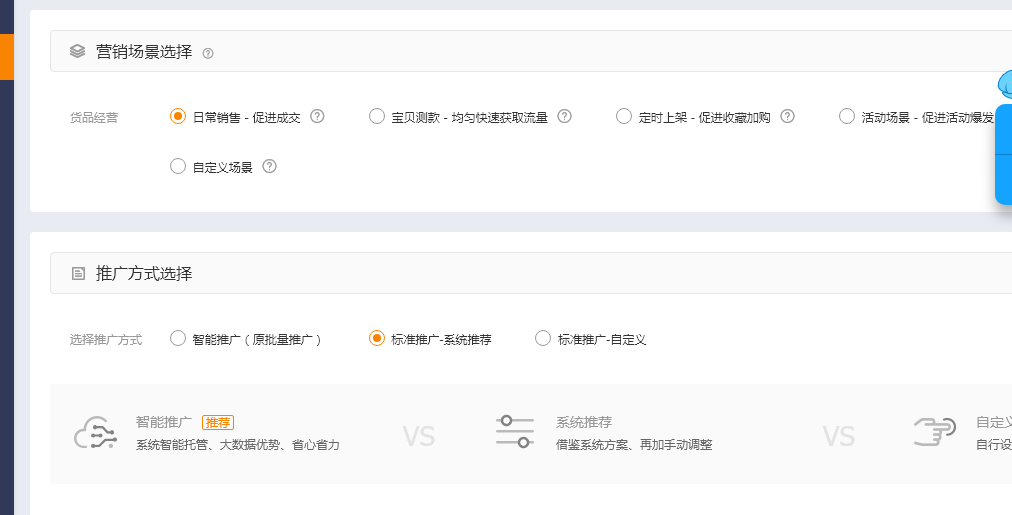Select 自定义场景 radio button
This screenshot has width=1012, height=515.
tap(178, 166)
